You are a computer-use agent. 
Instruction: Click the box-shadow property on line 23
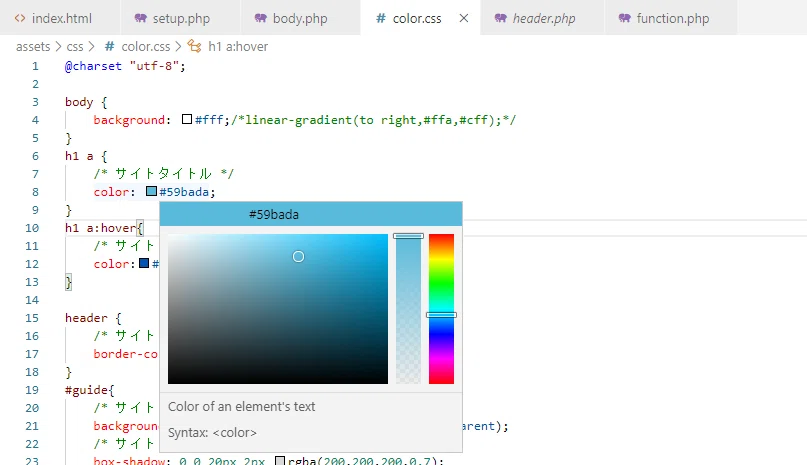tap(129, 461)
